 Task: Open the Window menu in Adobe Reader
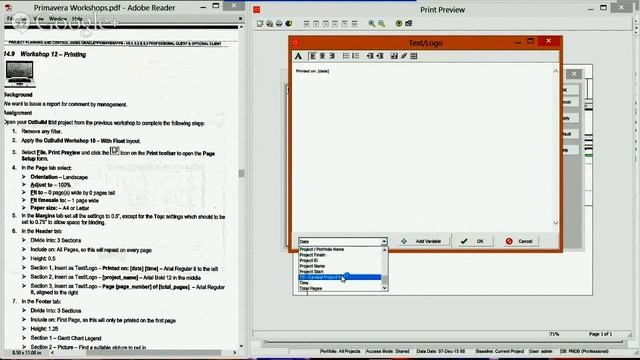(x=58, y=19)
